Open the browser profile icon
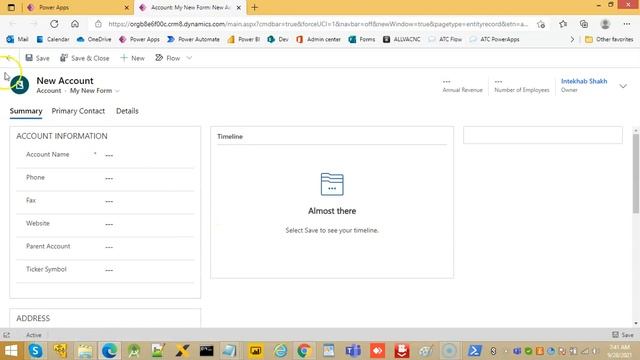The height and width of the screenshot is (360, 640). coord(605,24)
